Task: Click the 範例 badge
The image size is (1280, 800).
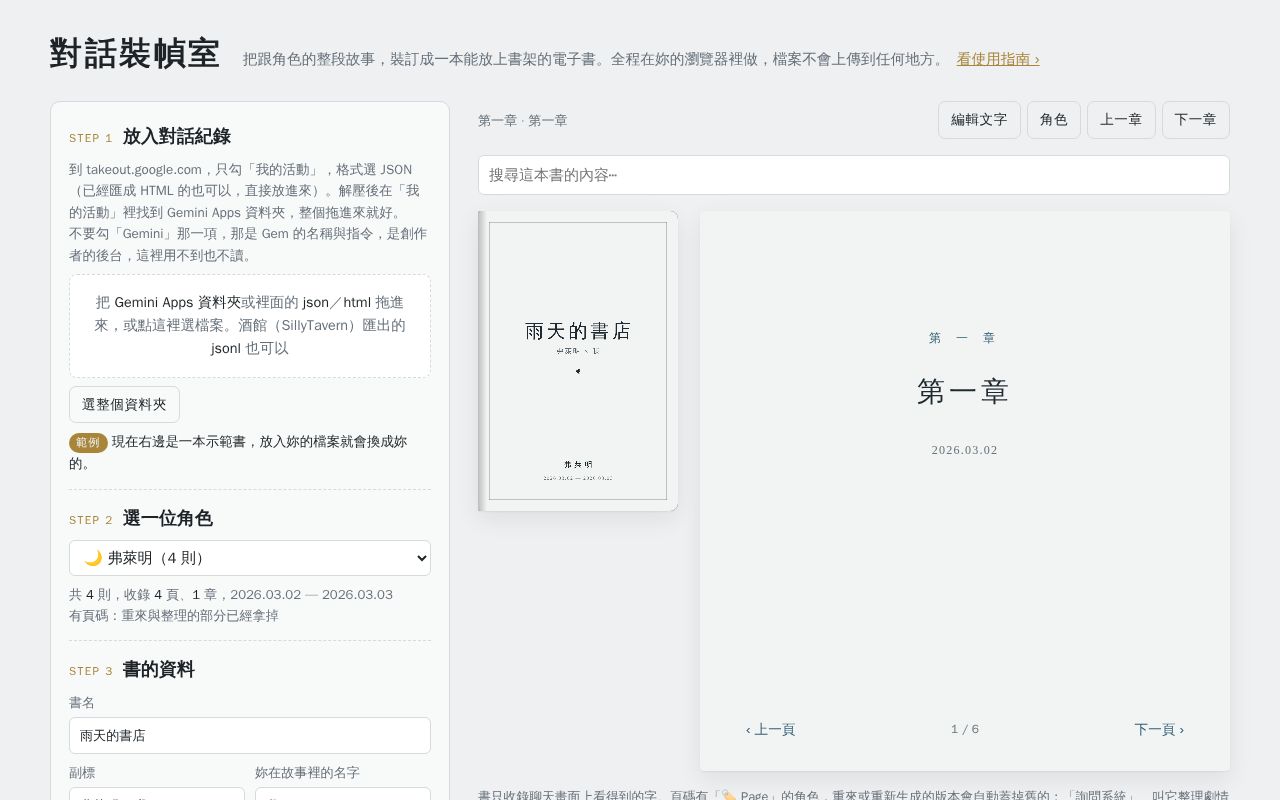Action: (x=88, y=442)
